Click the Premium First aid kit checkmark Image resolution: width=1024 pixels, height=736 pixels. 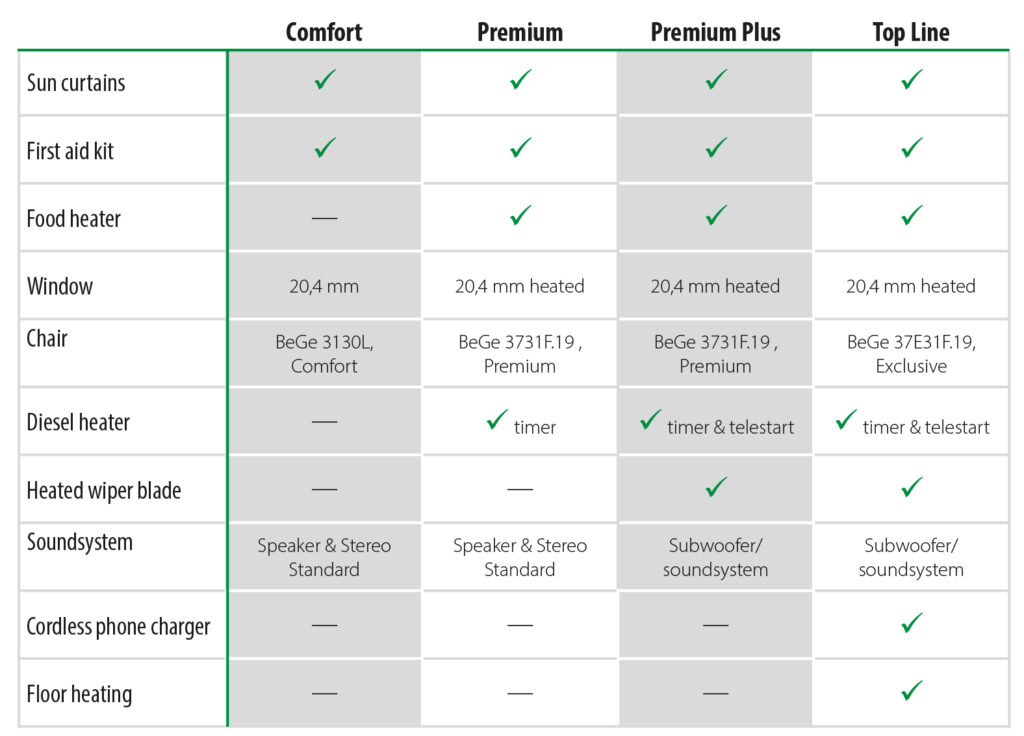tap(520, 149)
